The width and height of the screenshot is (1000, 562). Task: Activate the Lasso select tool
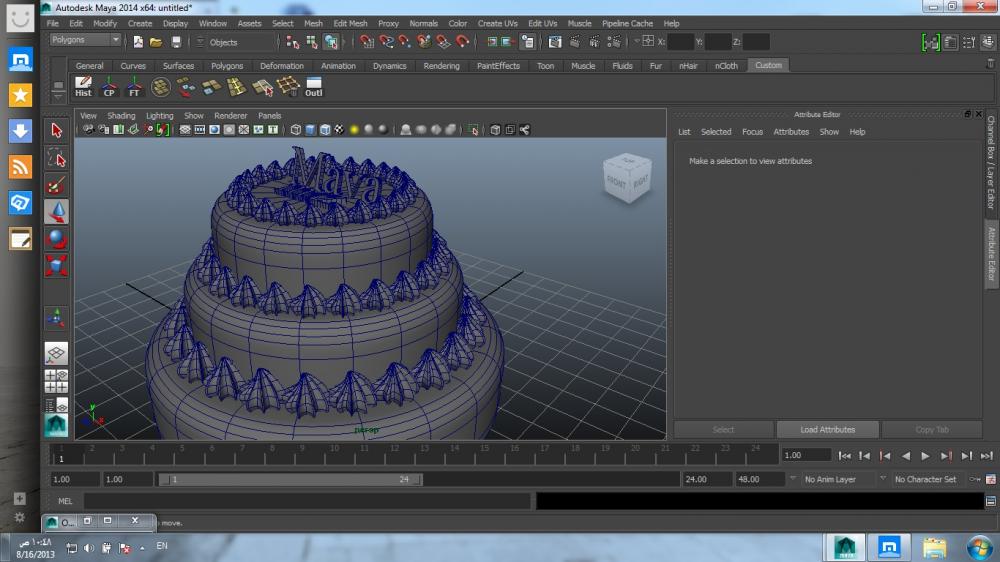coord(57,158)
